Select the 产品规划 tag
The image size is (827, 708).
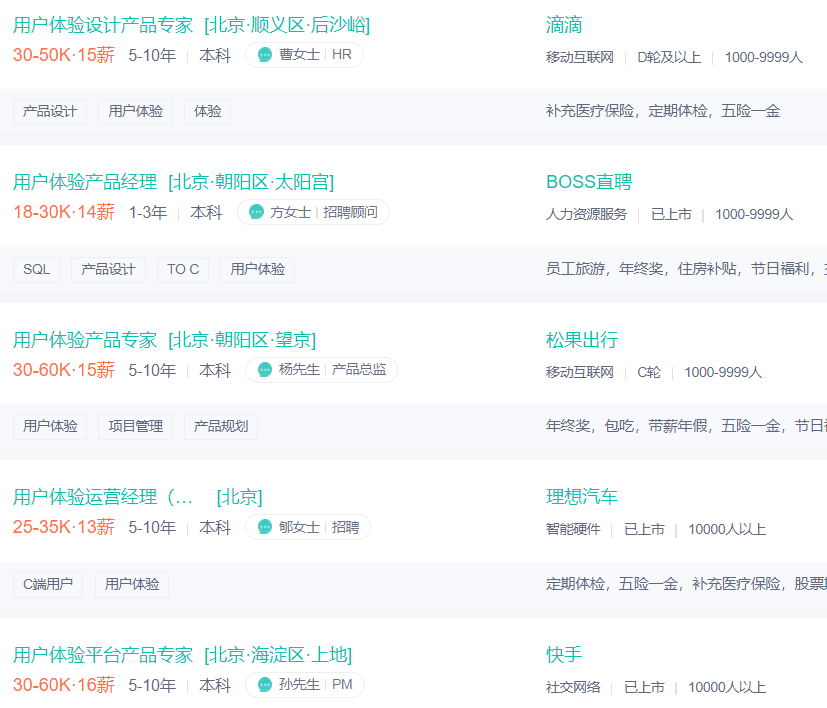(220, 427)
